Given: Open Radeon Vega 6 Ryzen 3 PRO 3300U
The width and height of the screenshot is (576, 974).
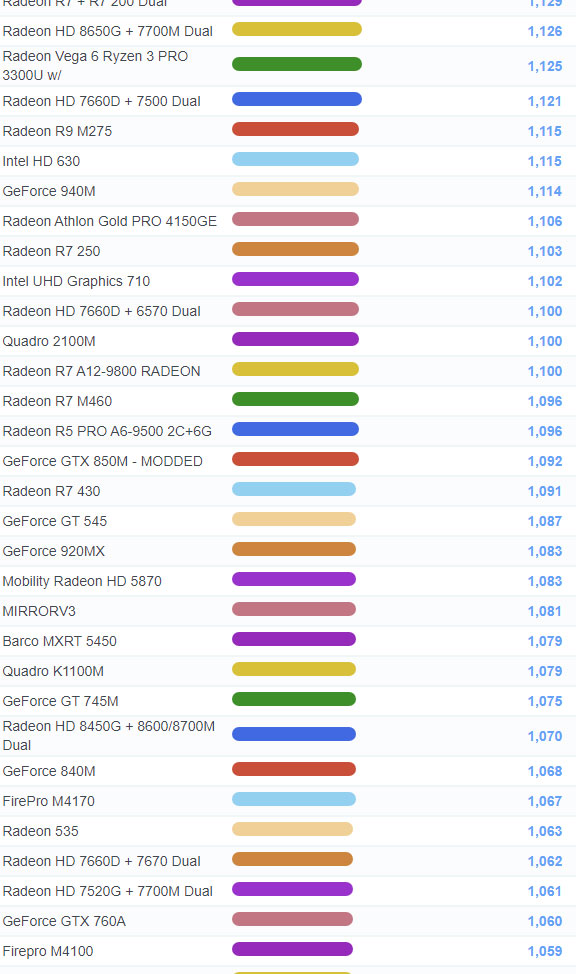Looking at the screenshot, I should pos(95,65).
